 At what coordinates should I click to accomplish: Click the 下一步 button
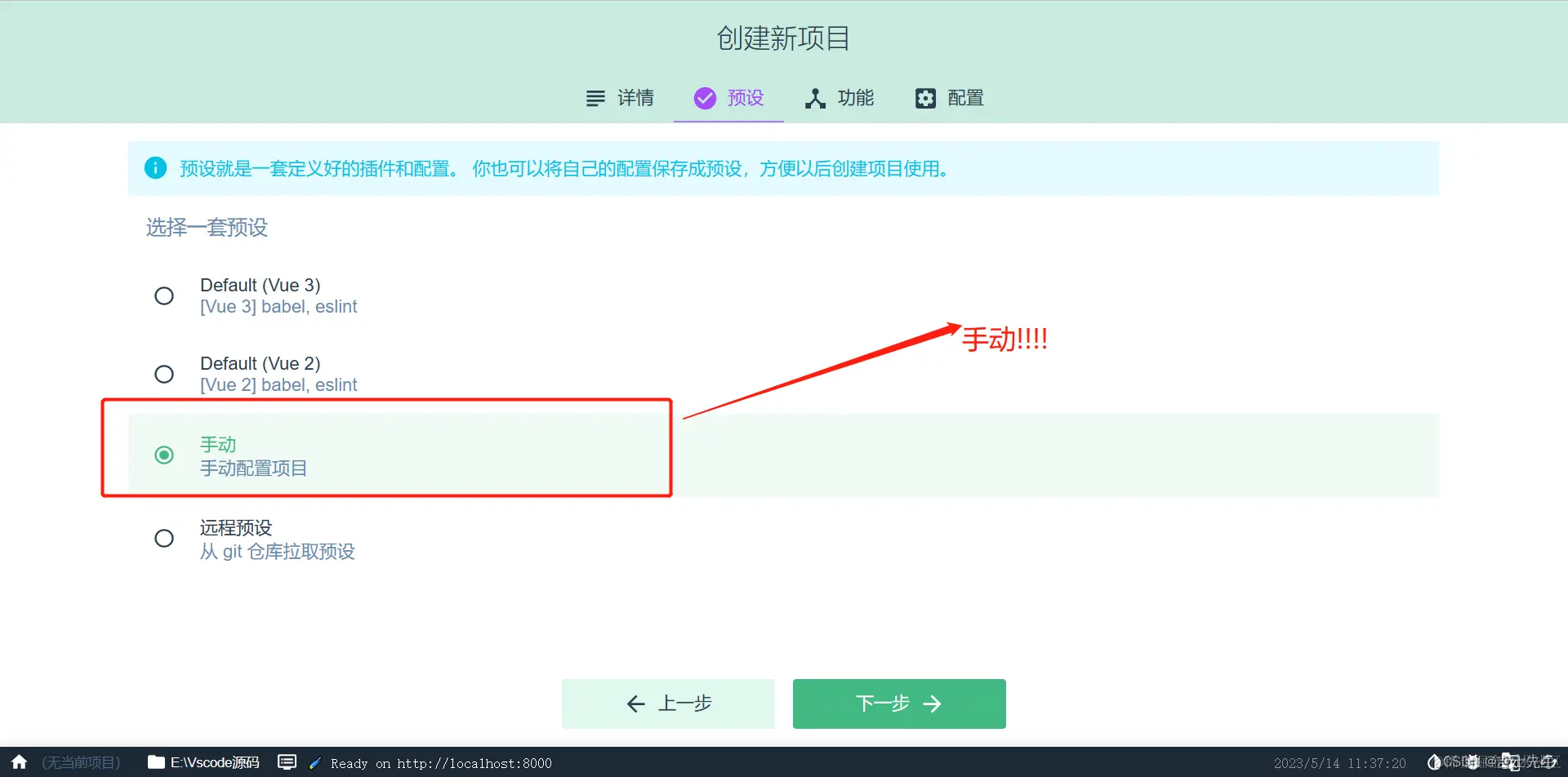898,703
